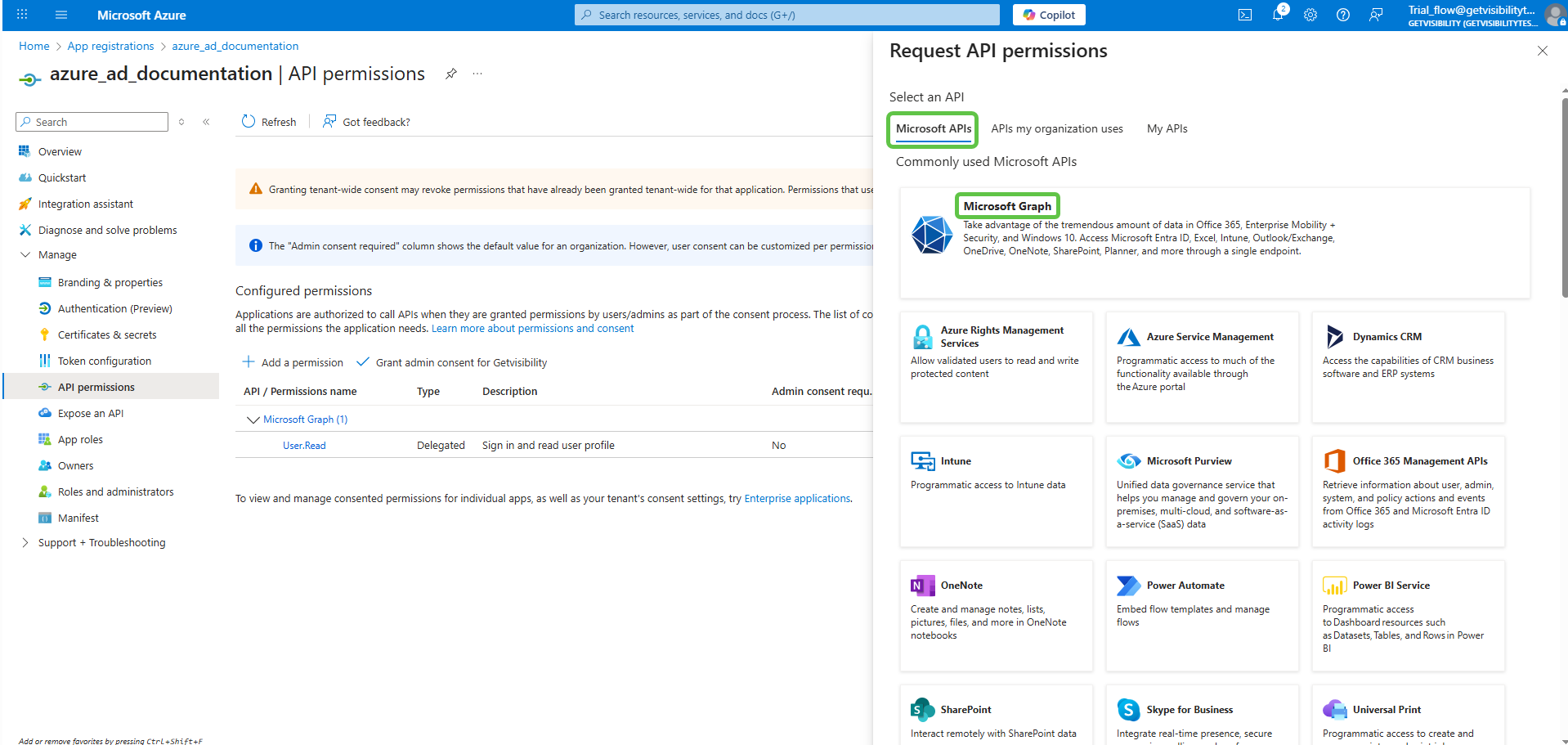Pin the API permissions page
This screenshot has height=745, width=1568.
point(450,74)
